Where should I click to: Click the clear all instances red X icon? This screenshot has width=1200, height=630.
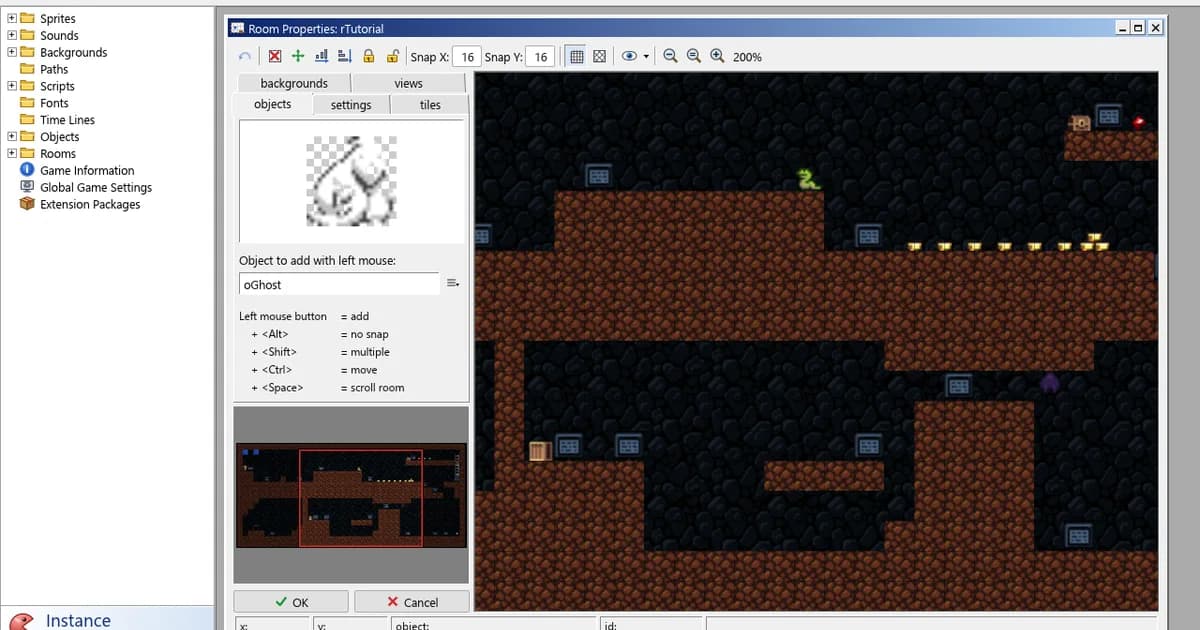(x=275, y=57)
